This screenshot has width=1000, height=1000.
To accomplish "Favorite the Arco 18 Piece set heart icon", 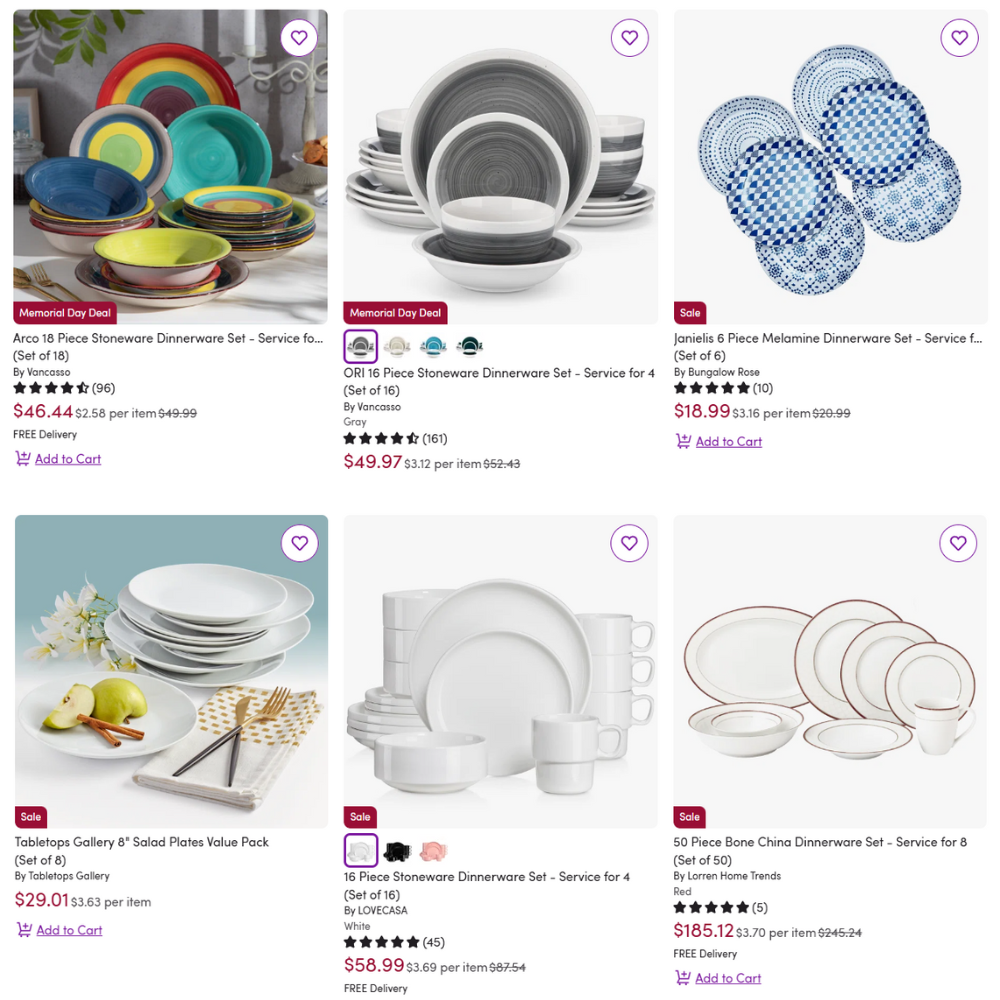I will coord(299,38).
